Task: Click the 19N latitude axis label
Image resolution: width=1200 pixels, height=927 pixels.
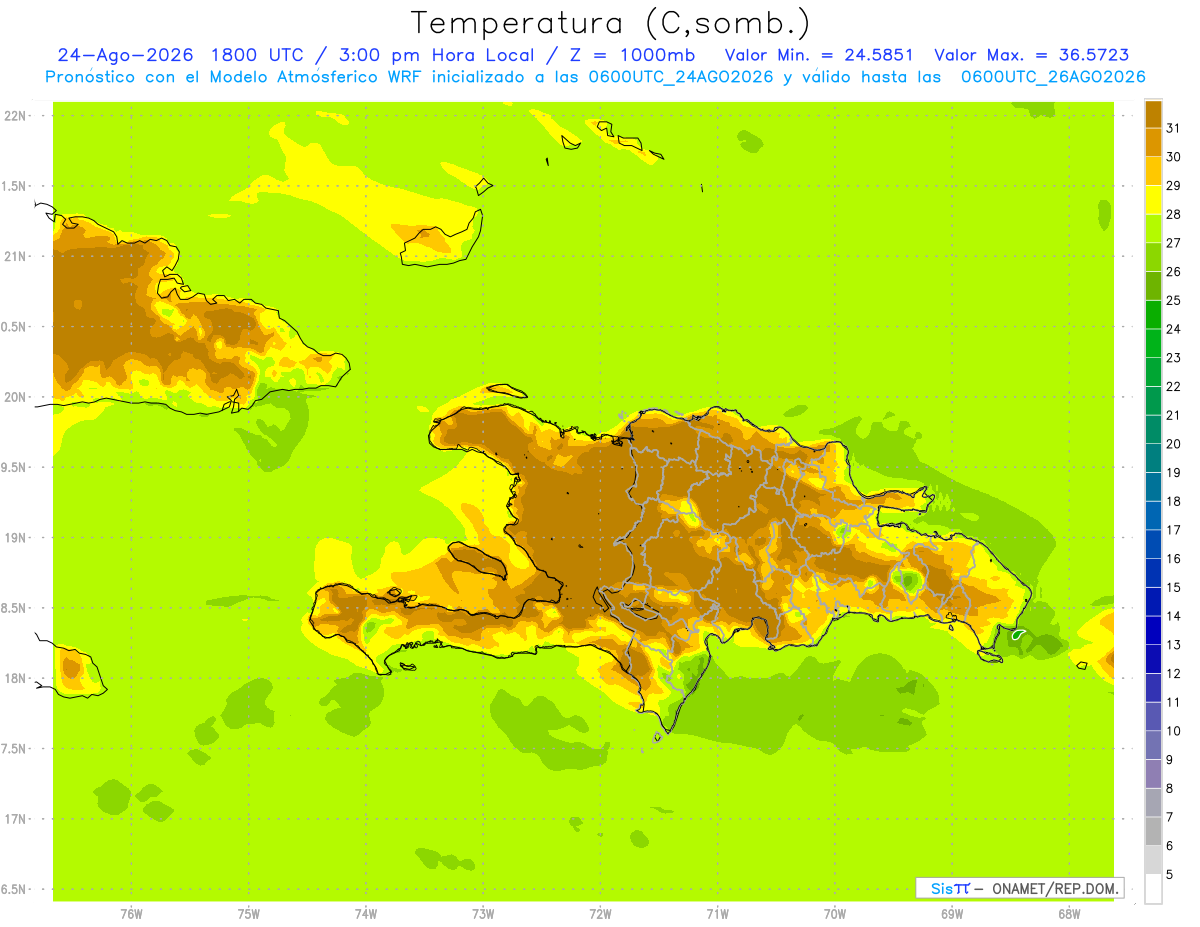Action: point(16,538)
